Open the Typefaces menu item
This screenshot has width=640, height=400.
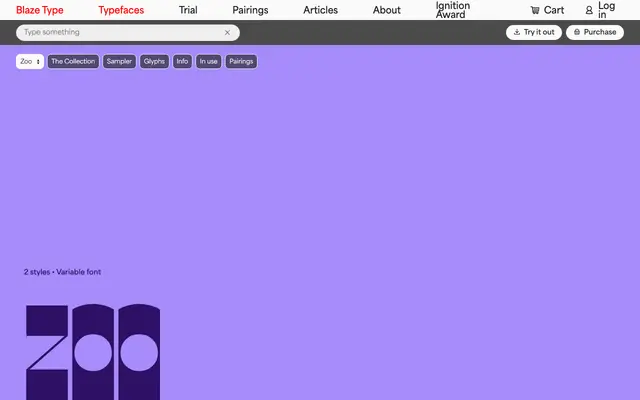click(x=121, y=10)
